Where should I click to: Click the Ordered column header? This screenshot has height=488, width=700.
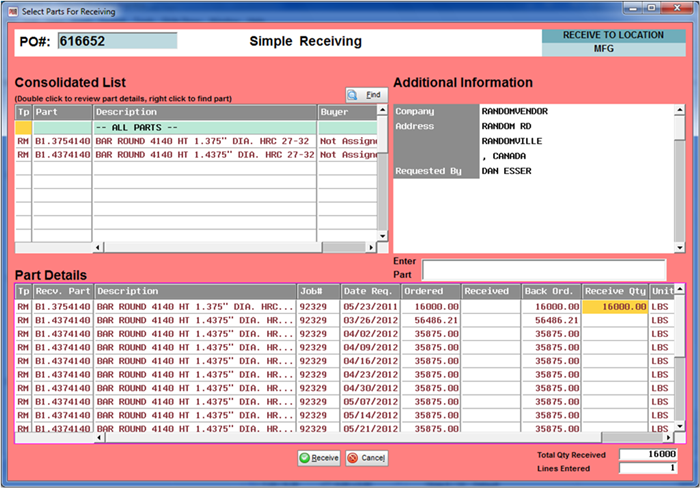point(430,291)
